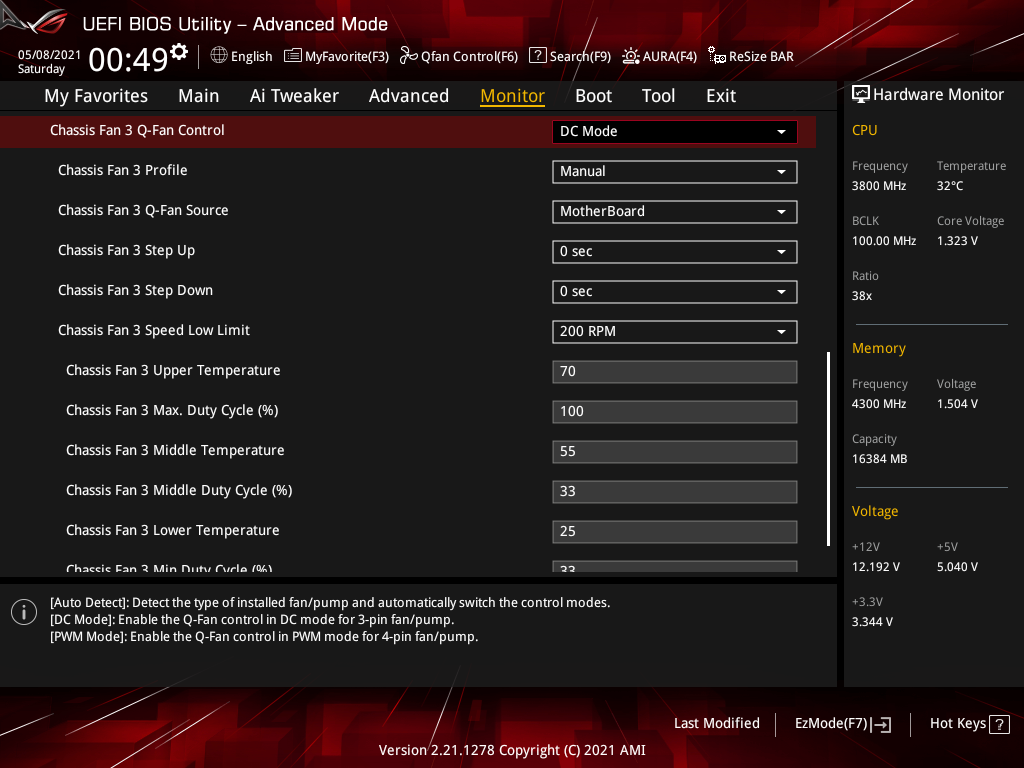Select the Monitor tab

tap(513, 96)
